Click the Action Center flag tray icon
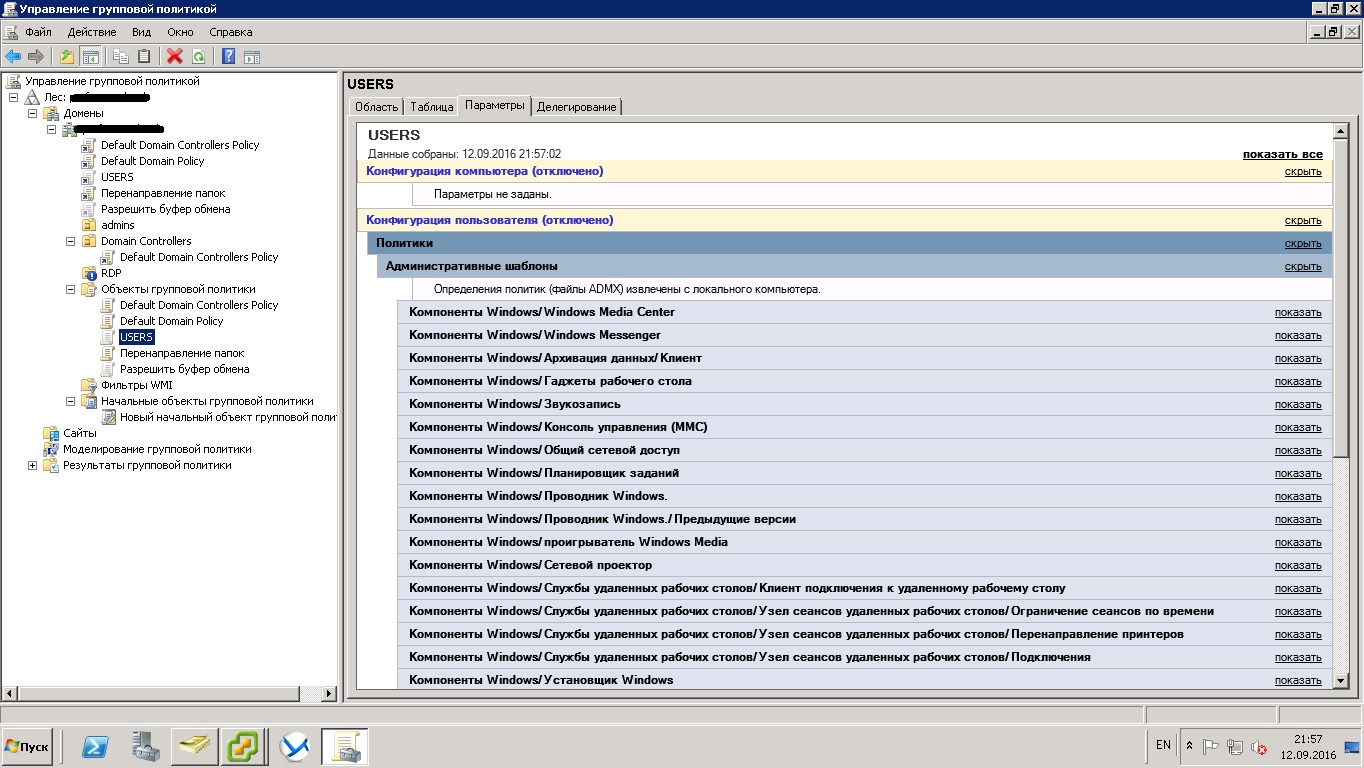This screenshot has height=768, width=1364. 1210,747
